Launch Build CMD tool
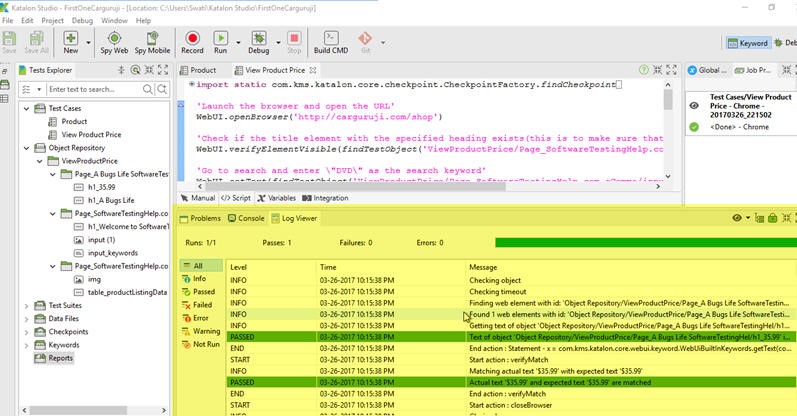 pos(331,42)
